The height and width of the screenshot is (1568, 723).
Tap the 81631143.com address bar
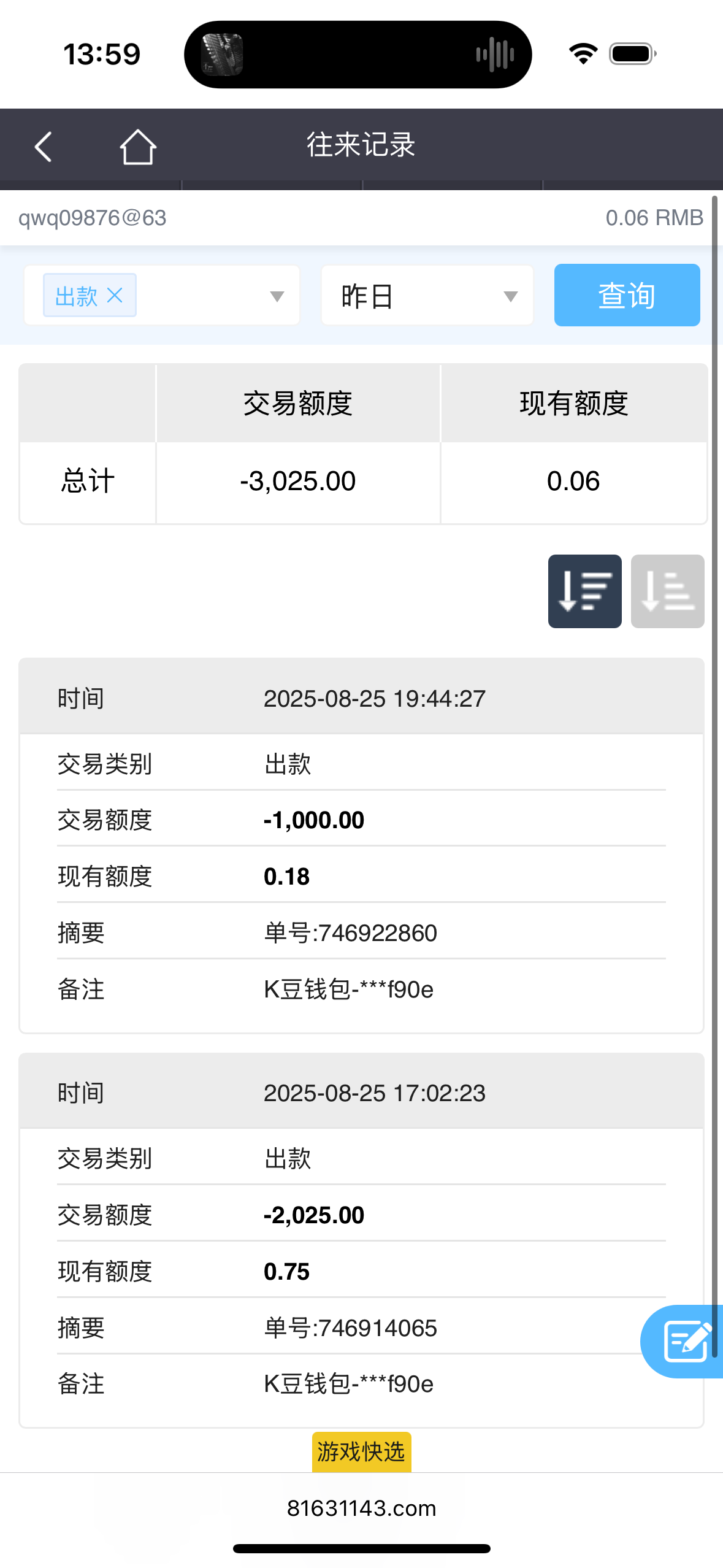(361, 1508)
